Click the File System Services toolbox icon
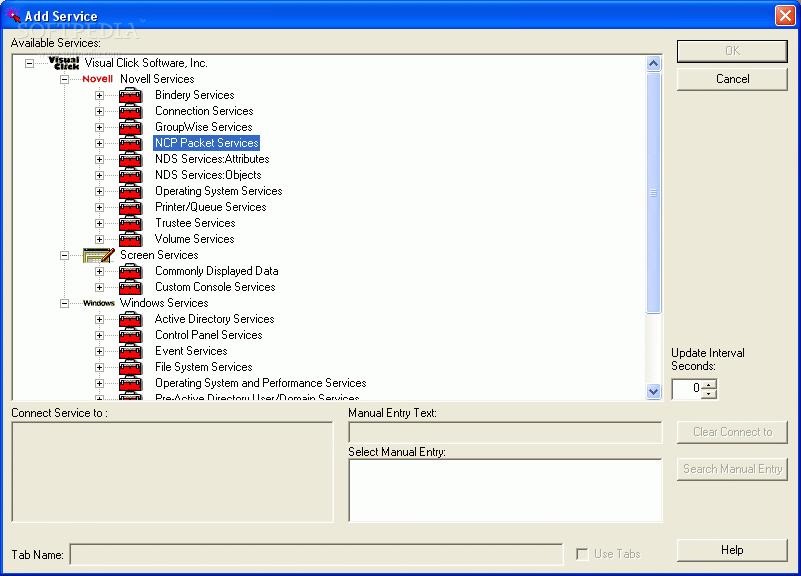This screenshot has width=801, height=576. tap(130, 367)
